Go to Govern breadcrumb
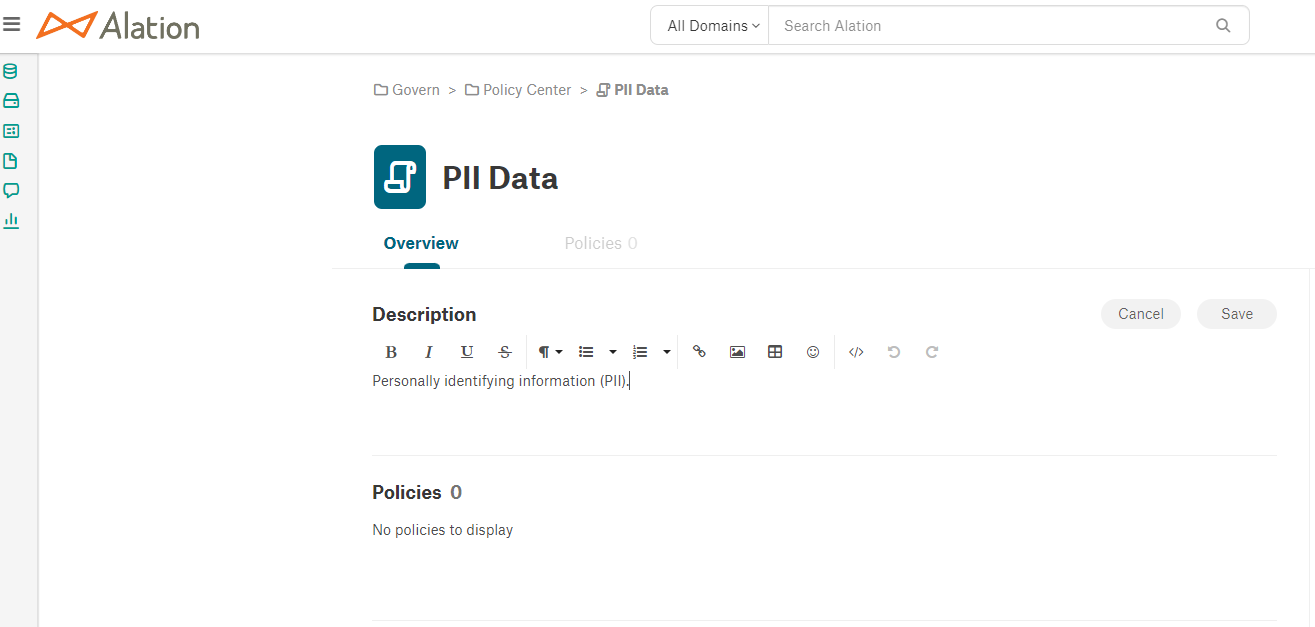Viewport: 1315px width, 627px height. (x=407, y=90)
